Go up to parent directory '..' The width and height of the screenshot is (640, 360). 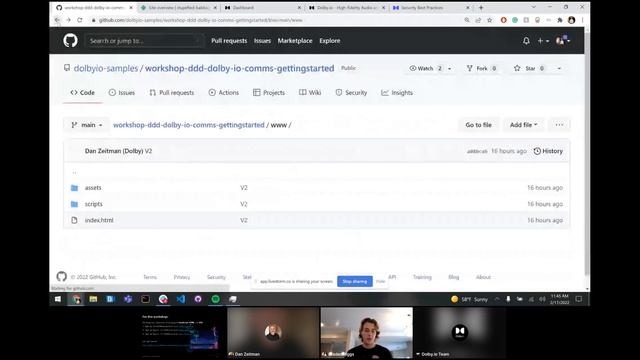point(74,172)
